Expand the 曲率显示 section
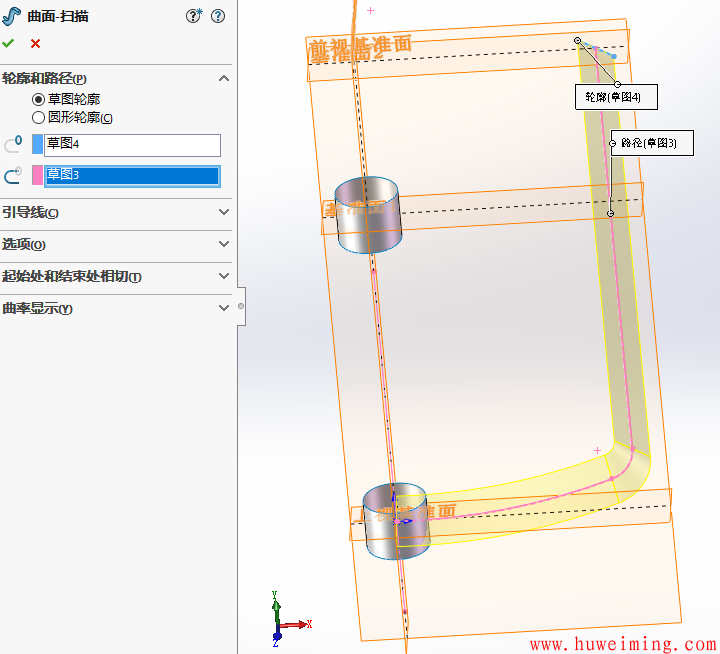Viewport: 720px width, 654px height. pyautogui.click(x=224, y=308)
